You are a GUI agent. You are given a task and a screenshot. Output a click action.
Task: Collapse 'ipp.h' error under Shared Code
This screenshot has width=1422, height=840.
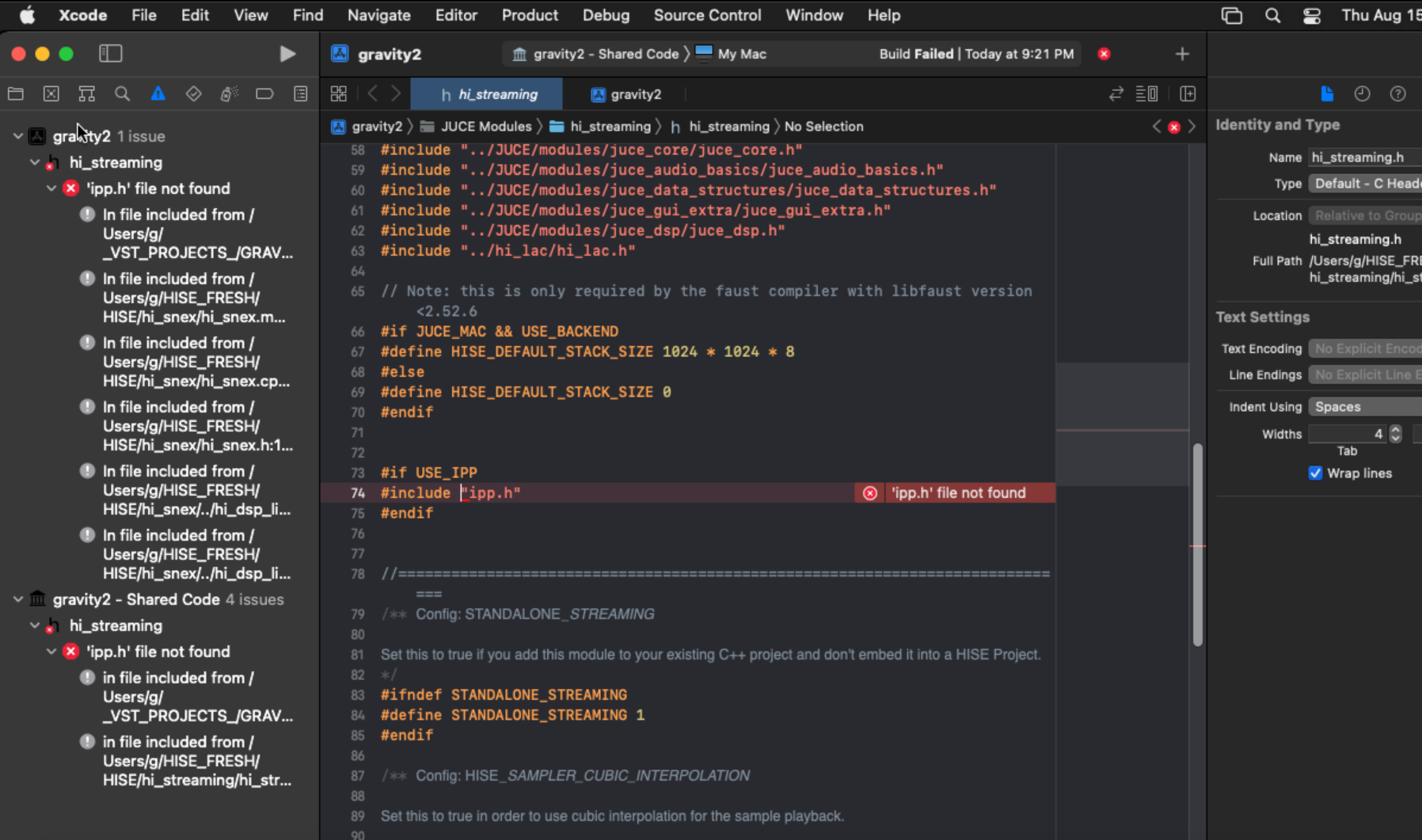coord(51,652)
